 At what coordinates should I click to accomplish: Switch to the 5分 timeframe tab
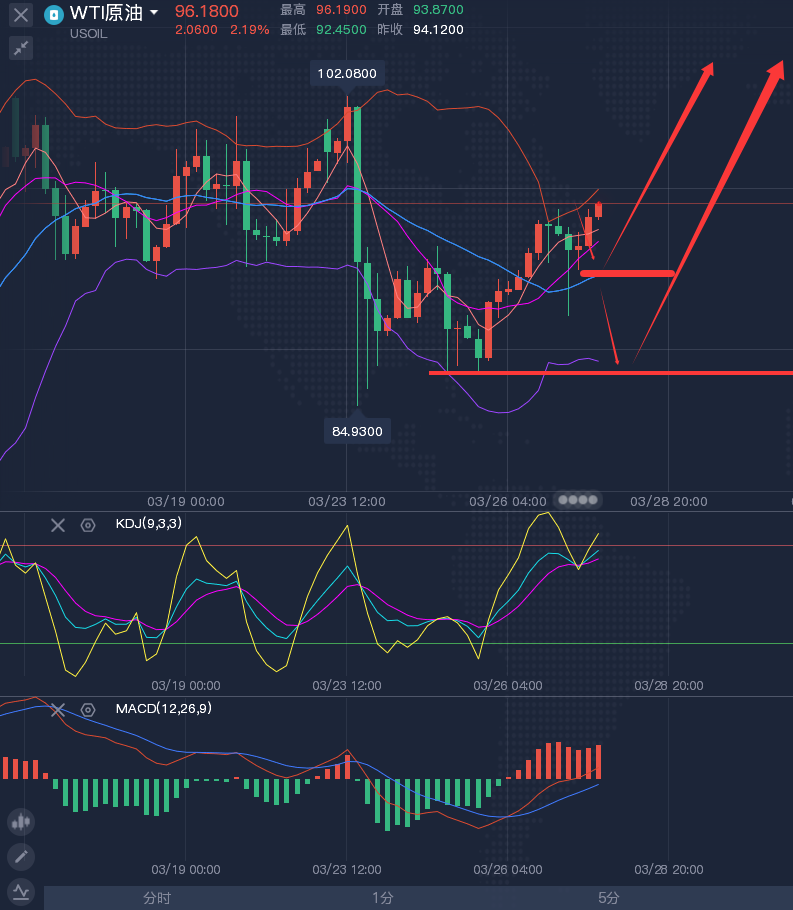608,898
